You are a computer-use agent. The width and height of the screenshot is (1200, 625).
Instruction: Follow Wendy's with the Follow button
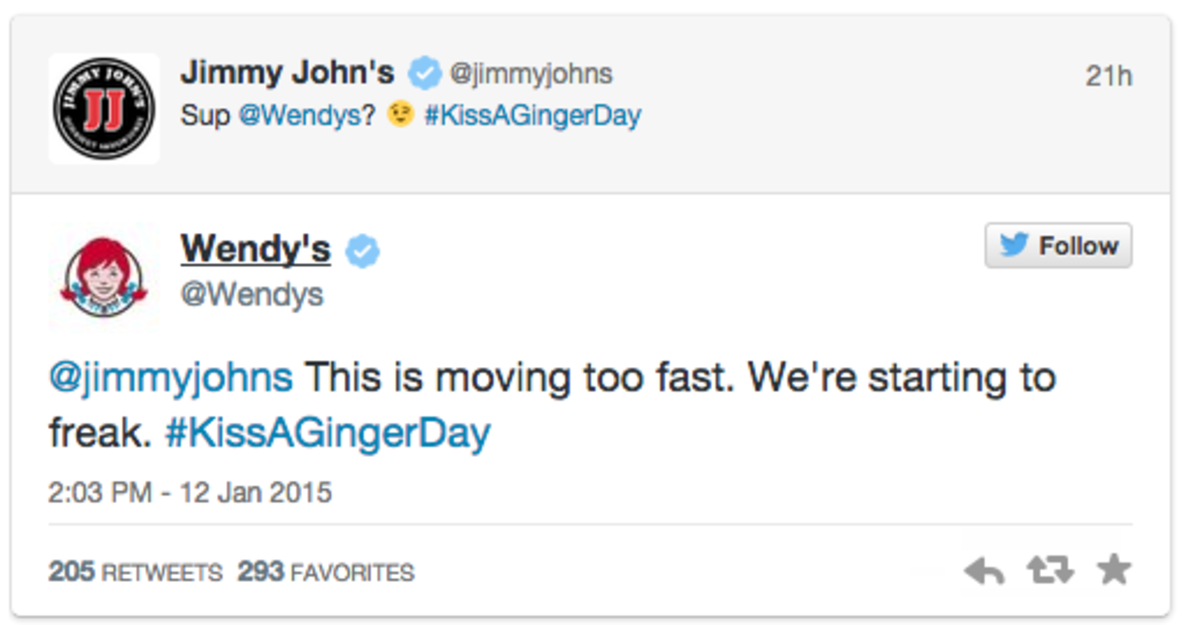pyautogui.click(x=1058, y=246)
